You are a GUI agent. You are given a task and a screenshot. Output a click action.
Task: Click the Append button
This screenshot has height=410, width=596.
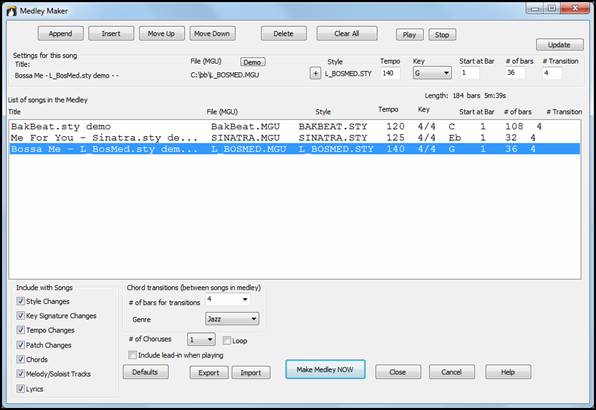point(60,33)
